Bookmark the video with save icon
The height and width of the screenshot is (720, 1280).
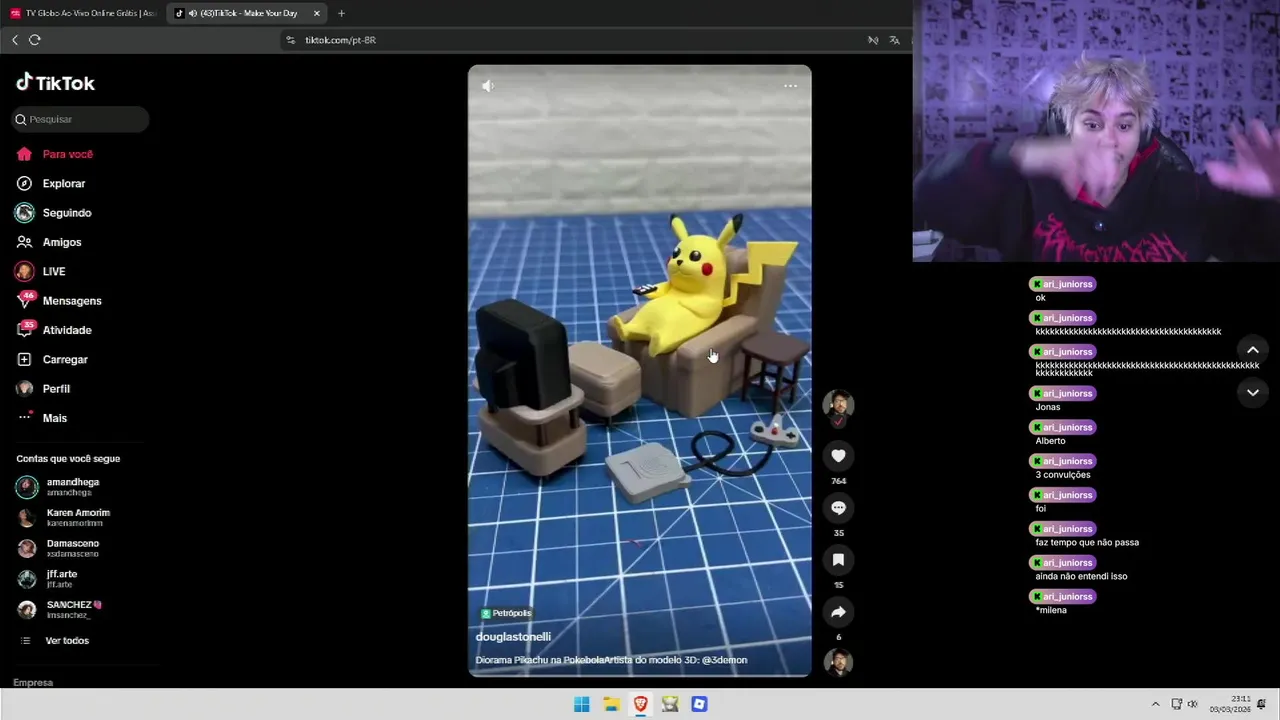[838, 560]
